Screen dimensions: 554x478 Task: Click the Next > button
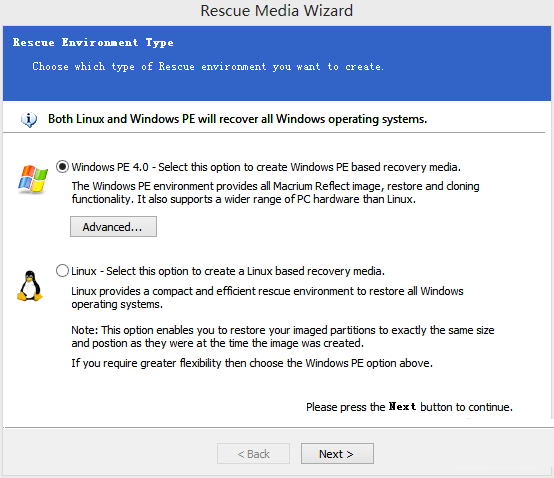point(337,454)
